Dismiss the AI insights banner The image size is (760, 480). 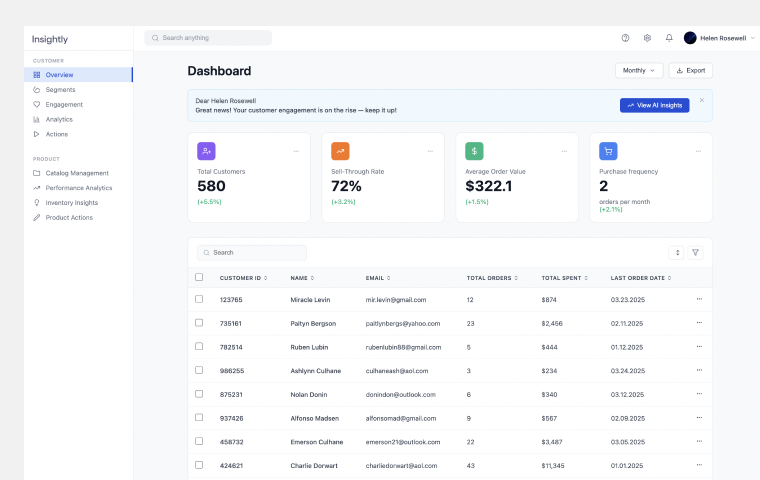pyautogui.click(x=702, y=100)
